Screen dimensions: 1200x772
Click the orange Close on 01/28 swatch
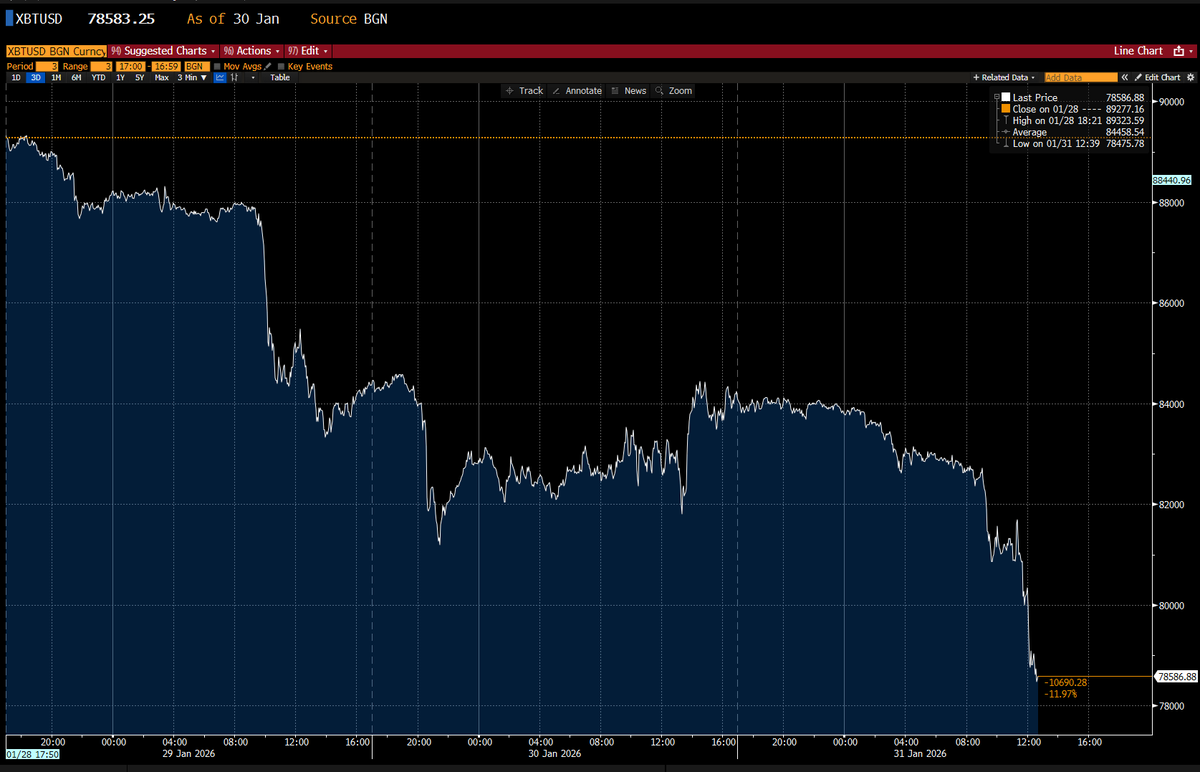coord(1005,109)
